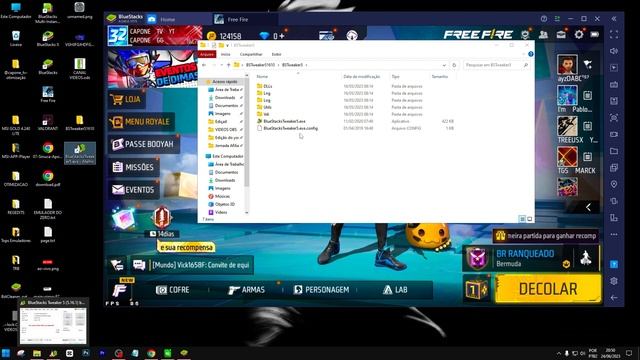Open VIDEOS OBS quick access folder
Screen dimensions: 640x360
pos(226,129)
